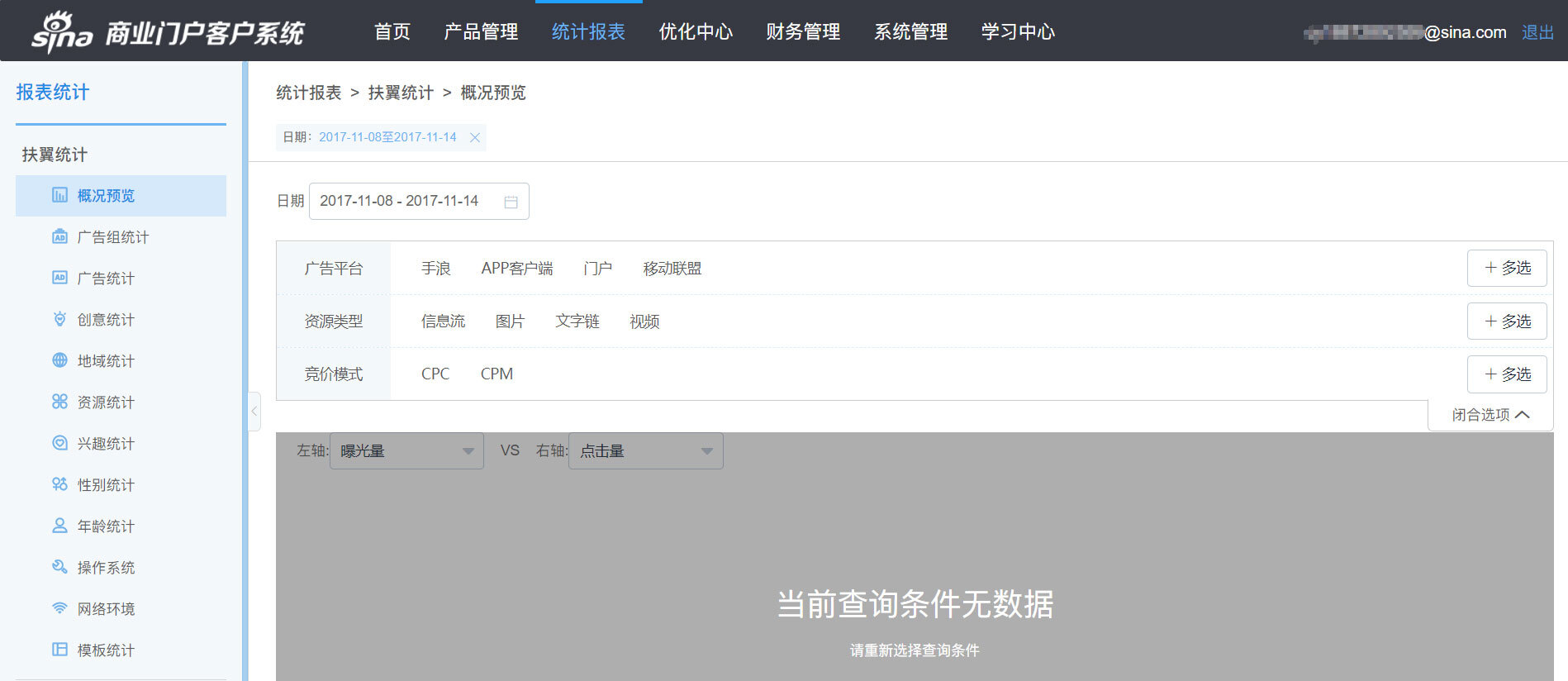Open 系统管理 menu
This screenshot has height=681, width=1568.
[x=910, y=31]
